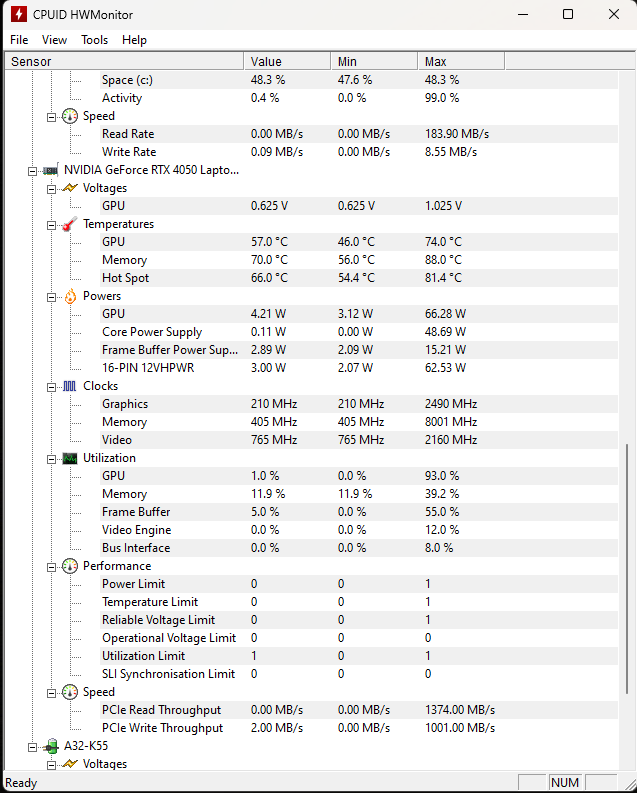This screenshot has width=637, height=793.
Task: Click the Temperatures thermometer icon
Action: tap(70, 224)
